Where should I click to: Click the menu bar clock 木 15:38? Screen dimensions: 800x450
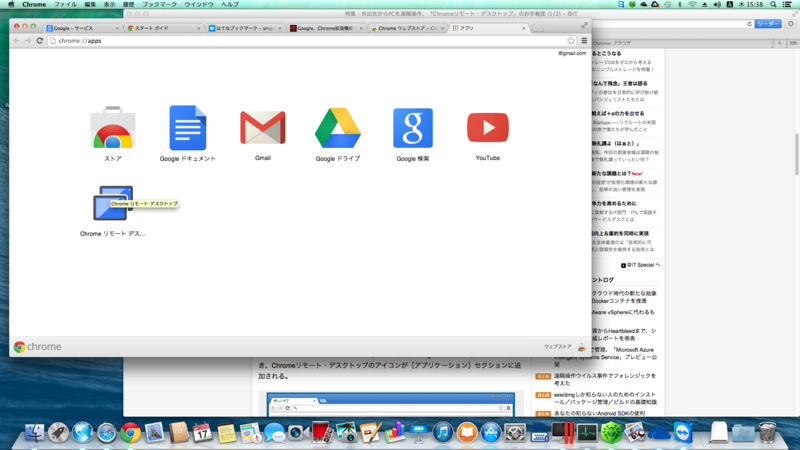click(752, 4)
